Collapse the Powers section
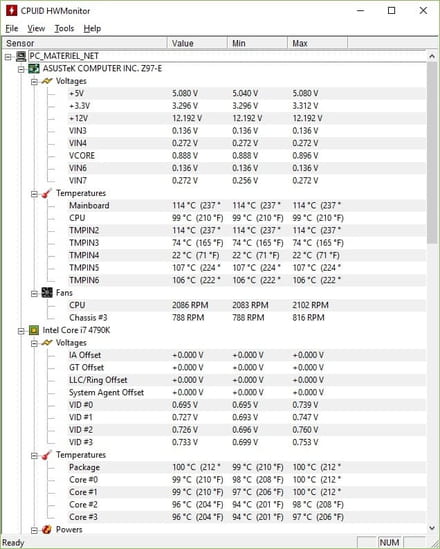 click(34, 530)
